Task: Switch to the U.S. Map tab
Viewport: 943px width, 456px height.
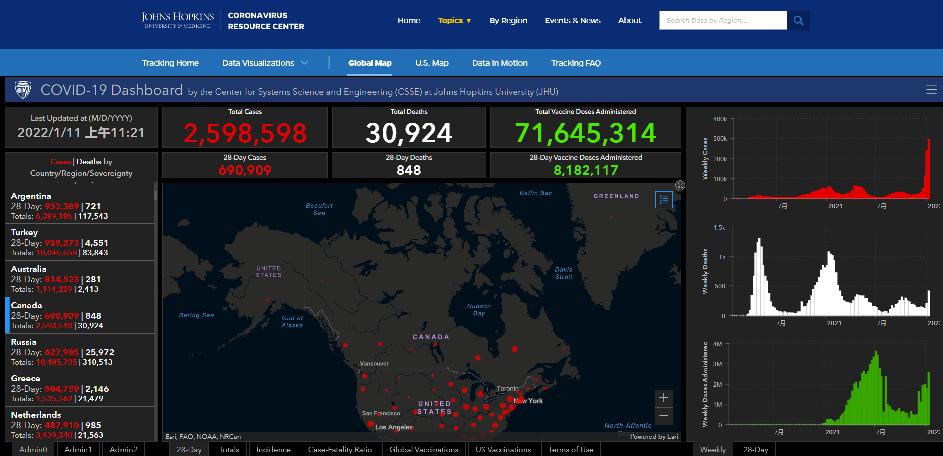Action: (431, 63)
